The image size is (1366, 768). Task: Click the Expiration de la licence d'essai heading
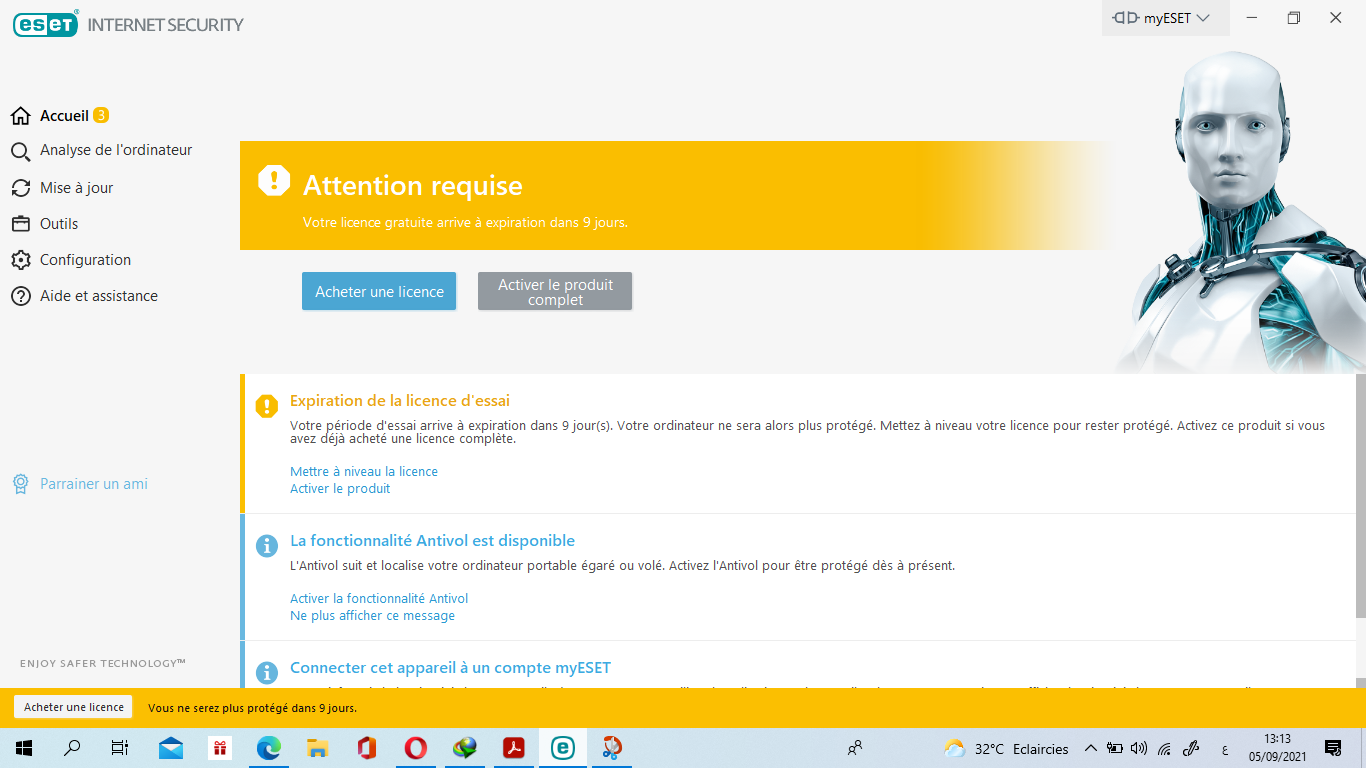click(x=400, y=401)
